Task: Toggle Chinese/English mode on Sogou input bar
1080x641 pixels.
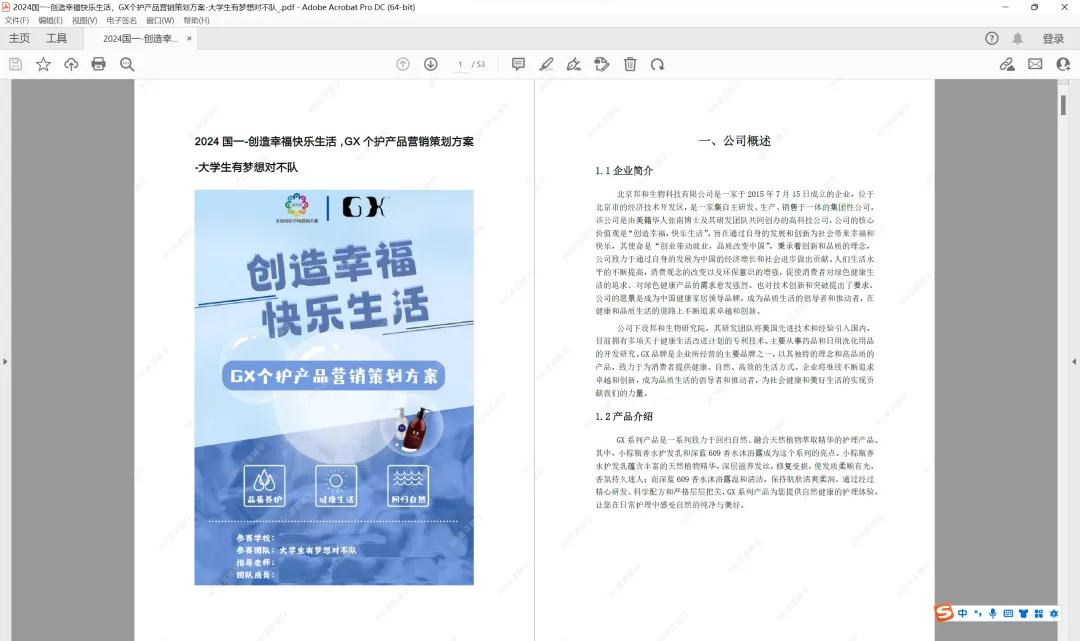Action: (961, 612)
